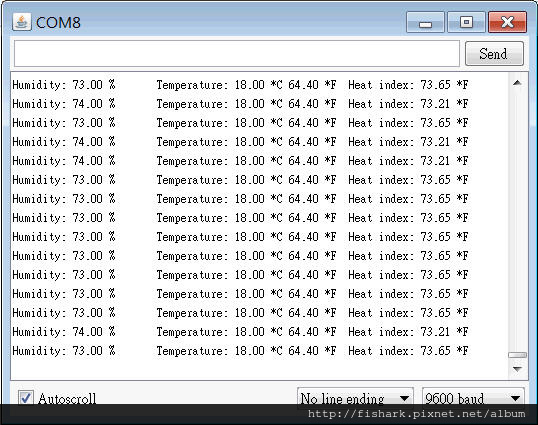Click the last row's Heat index: 73.65 *F
The image size is (538, 425).
click(408, 351)
